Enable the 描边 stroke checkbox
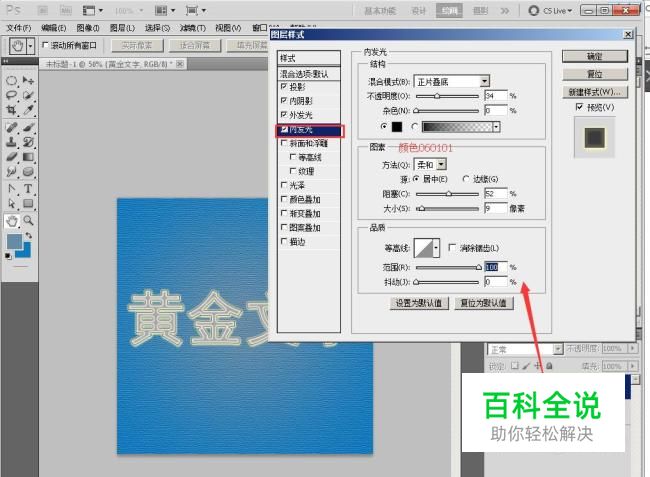The width and height of the screenshot is (650, 477). 284,241
